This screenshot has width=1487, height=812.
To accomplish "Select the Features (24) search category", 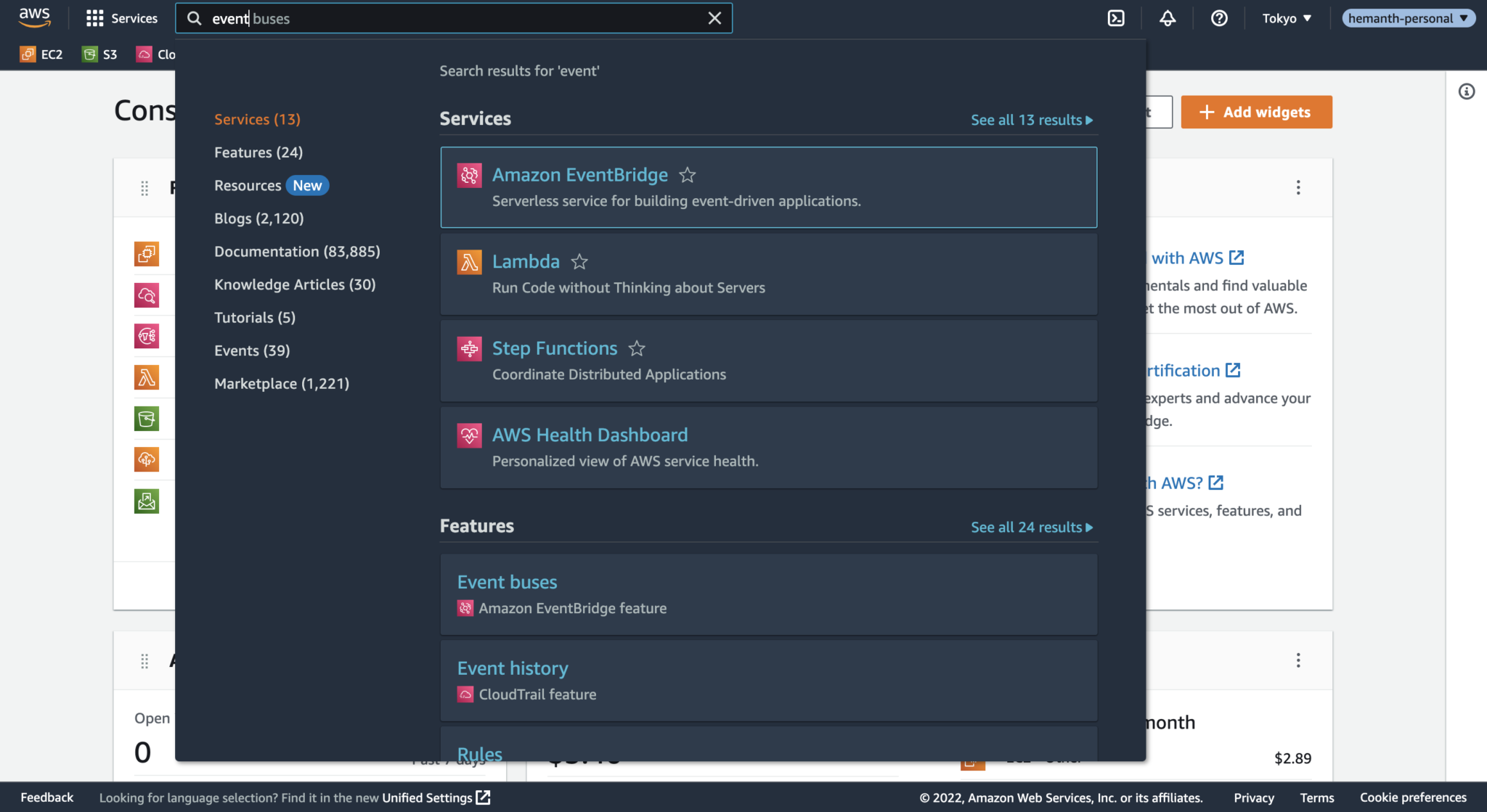I will [258, 152].
